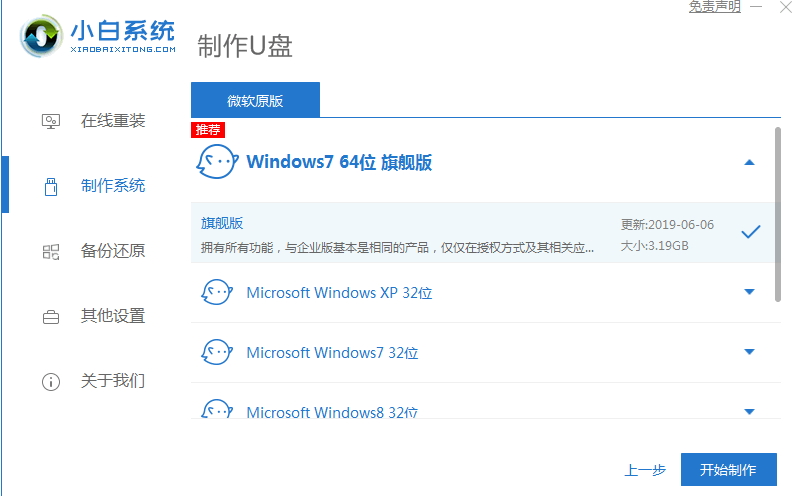Viewport: 796px width, 496px height.
Task: Open the 免责声明 link
Action: click(715, 7)
